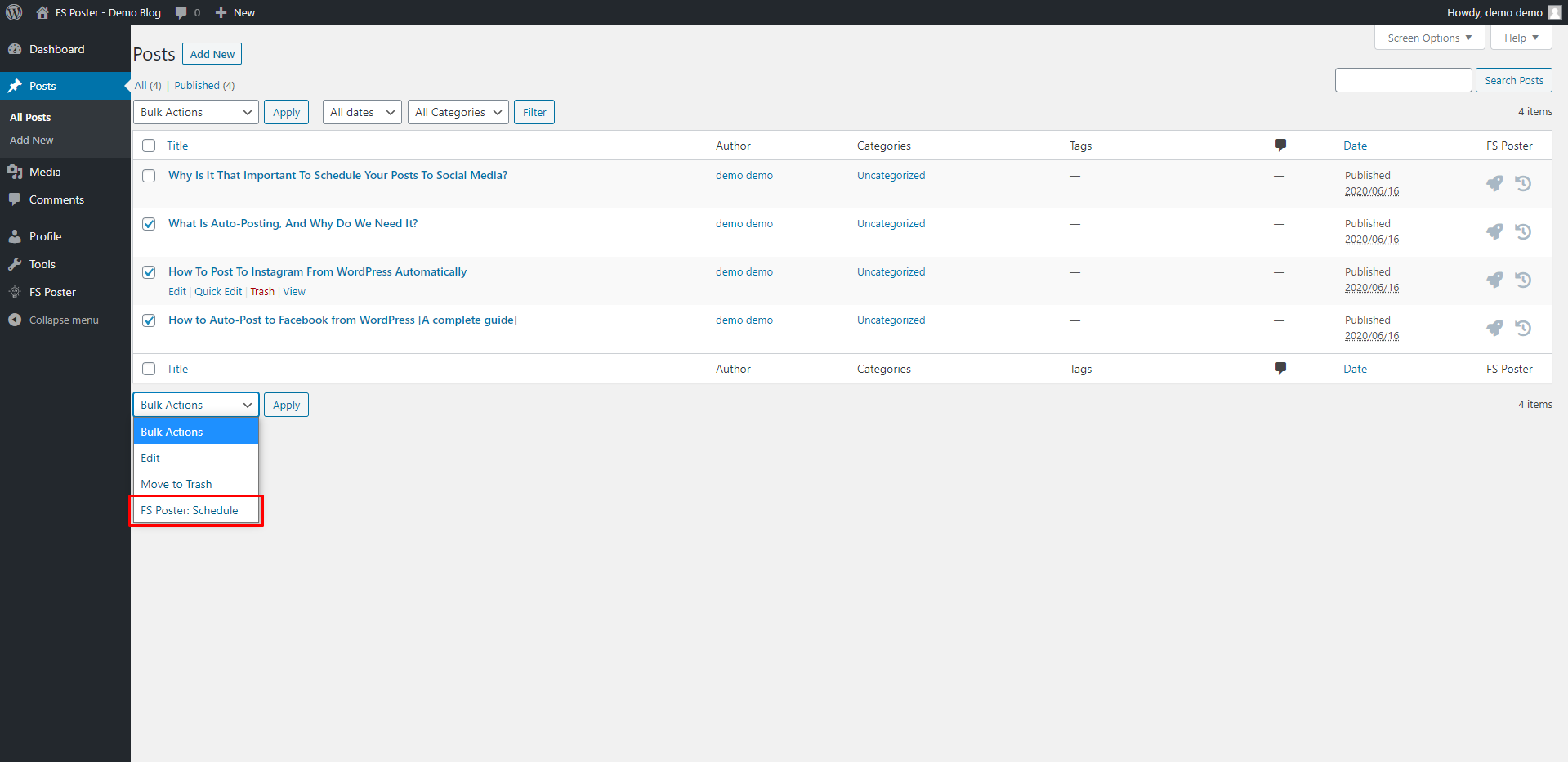Viewport: 1568px width, 762px height.
Task: Choose 'FS Poster: Schedule' from bulk actions list
Action: tap(190, 510)
